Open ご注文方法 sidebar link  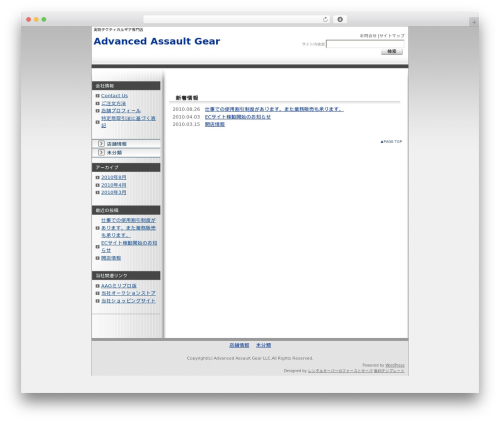(x=113, y=103)
